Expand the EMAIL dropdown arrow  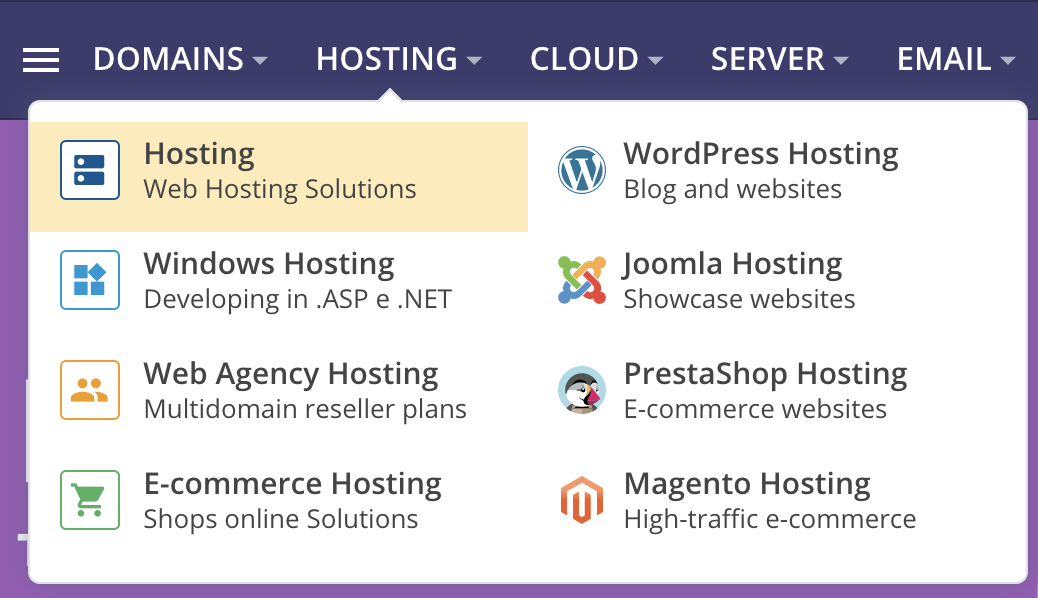(1008, 60)
